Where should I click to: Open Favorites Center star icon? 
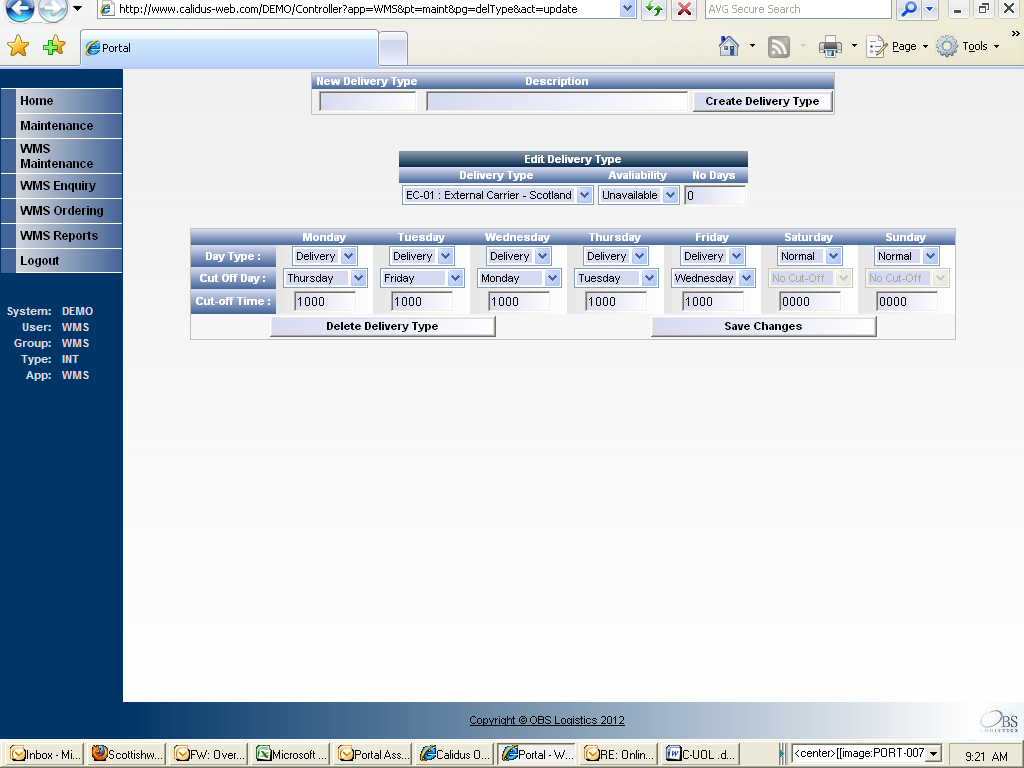(18, 46)
